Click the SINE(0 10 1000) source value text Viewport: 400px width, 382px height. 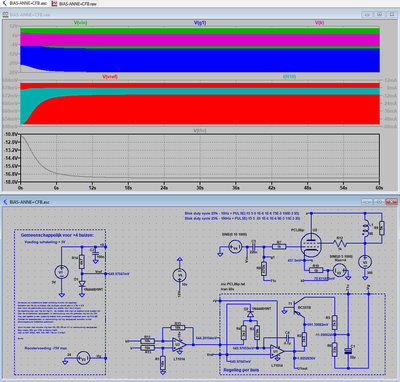pos(234,235)
